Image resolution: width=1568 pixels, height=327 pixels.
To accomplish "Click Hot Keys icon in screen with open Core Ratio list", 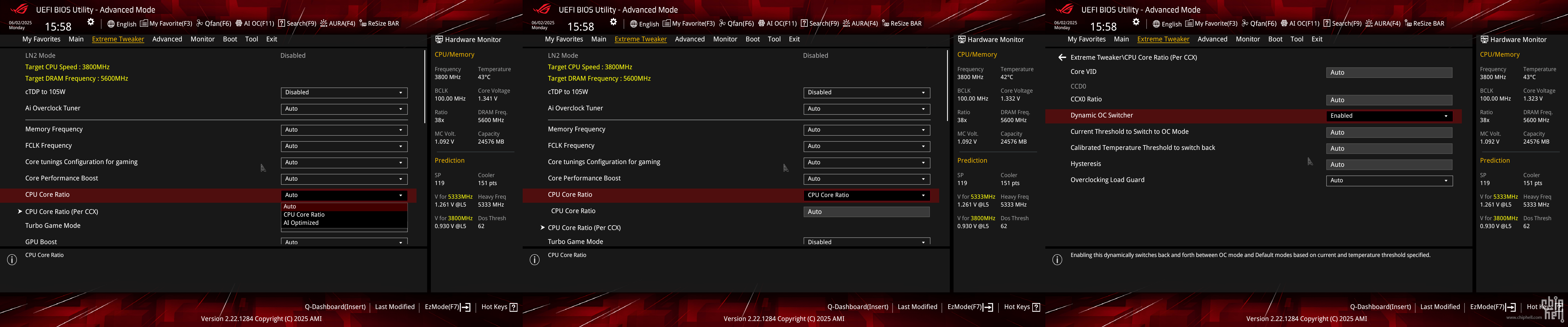I will tap(513, 307).
